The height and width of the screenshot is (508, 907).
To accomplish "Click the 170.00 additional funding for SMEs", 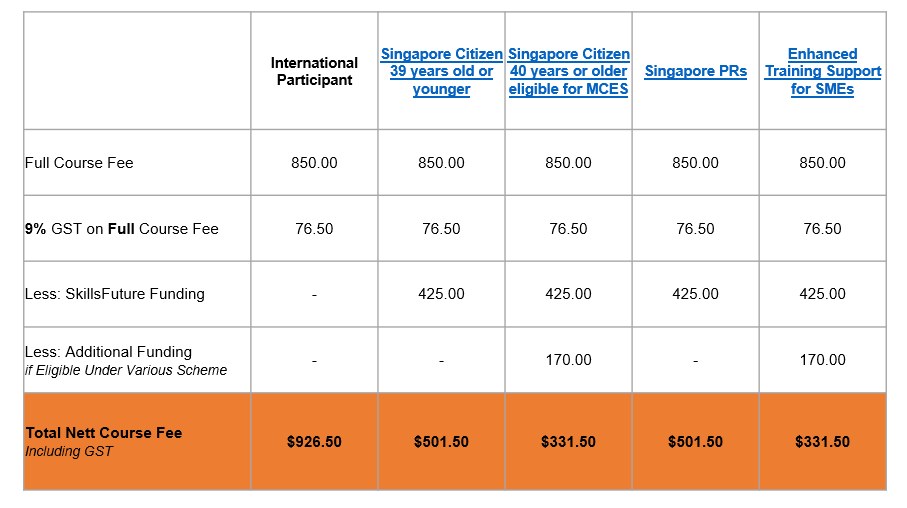I will click(822, 360).
